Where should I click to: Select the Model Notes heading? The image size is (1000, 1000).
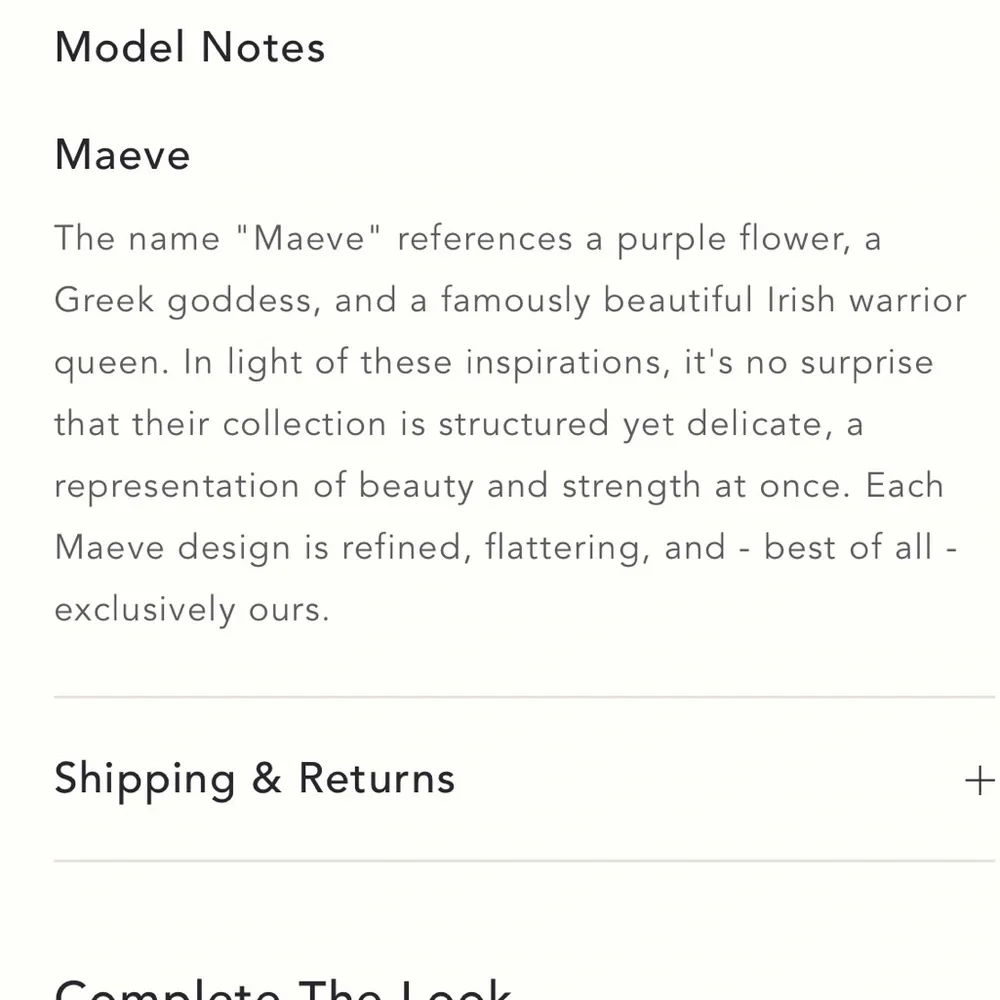tap(190, 47)
